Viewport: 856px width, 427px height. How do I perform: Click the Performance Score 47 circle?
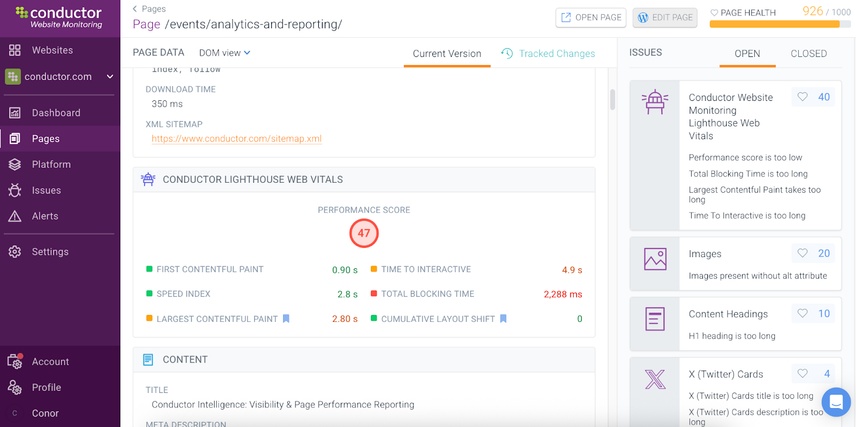point(364,233)
